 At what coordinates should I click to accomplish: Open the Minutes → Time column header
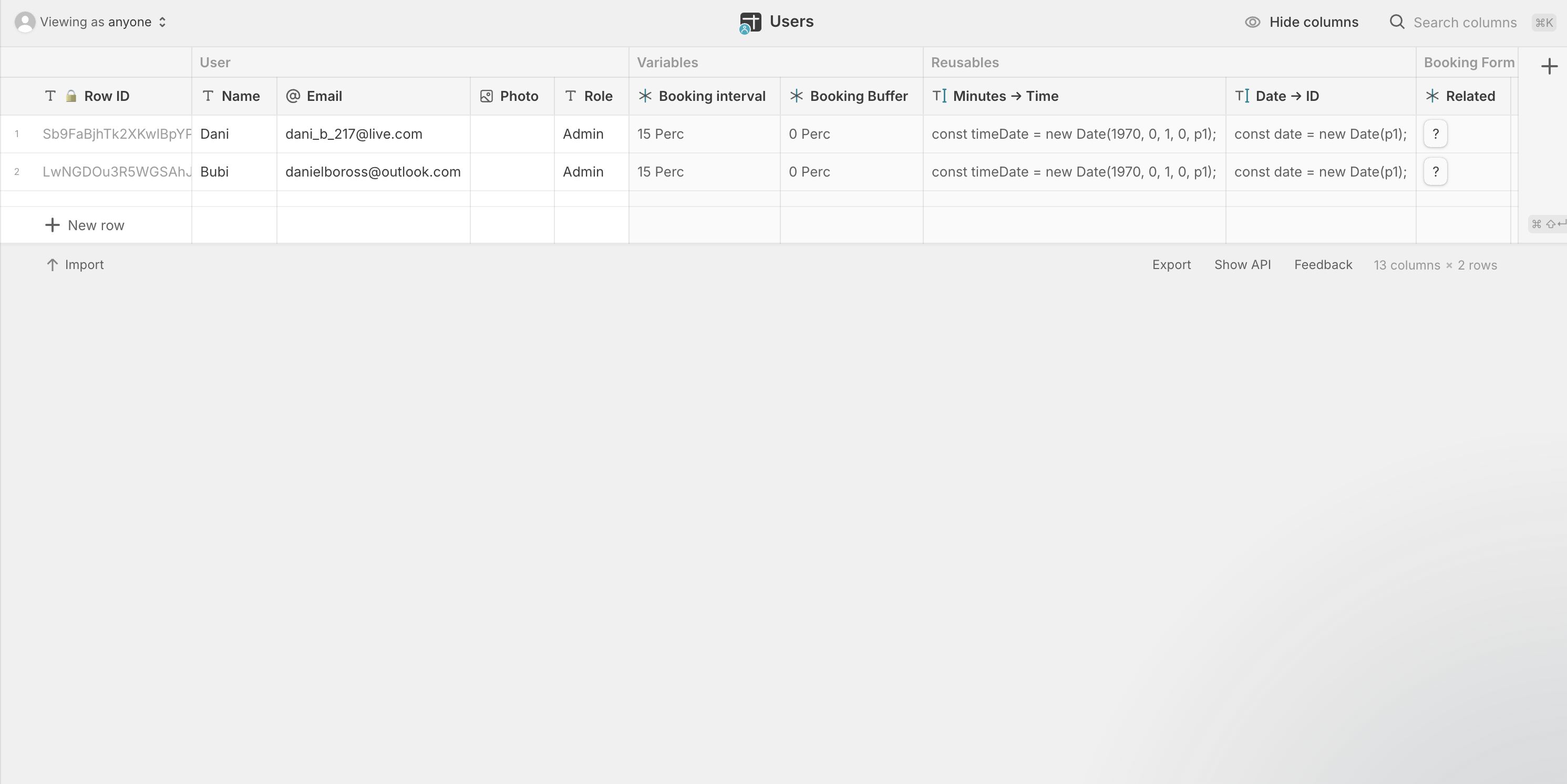[x=1074, y=96]
